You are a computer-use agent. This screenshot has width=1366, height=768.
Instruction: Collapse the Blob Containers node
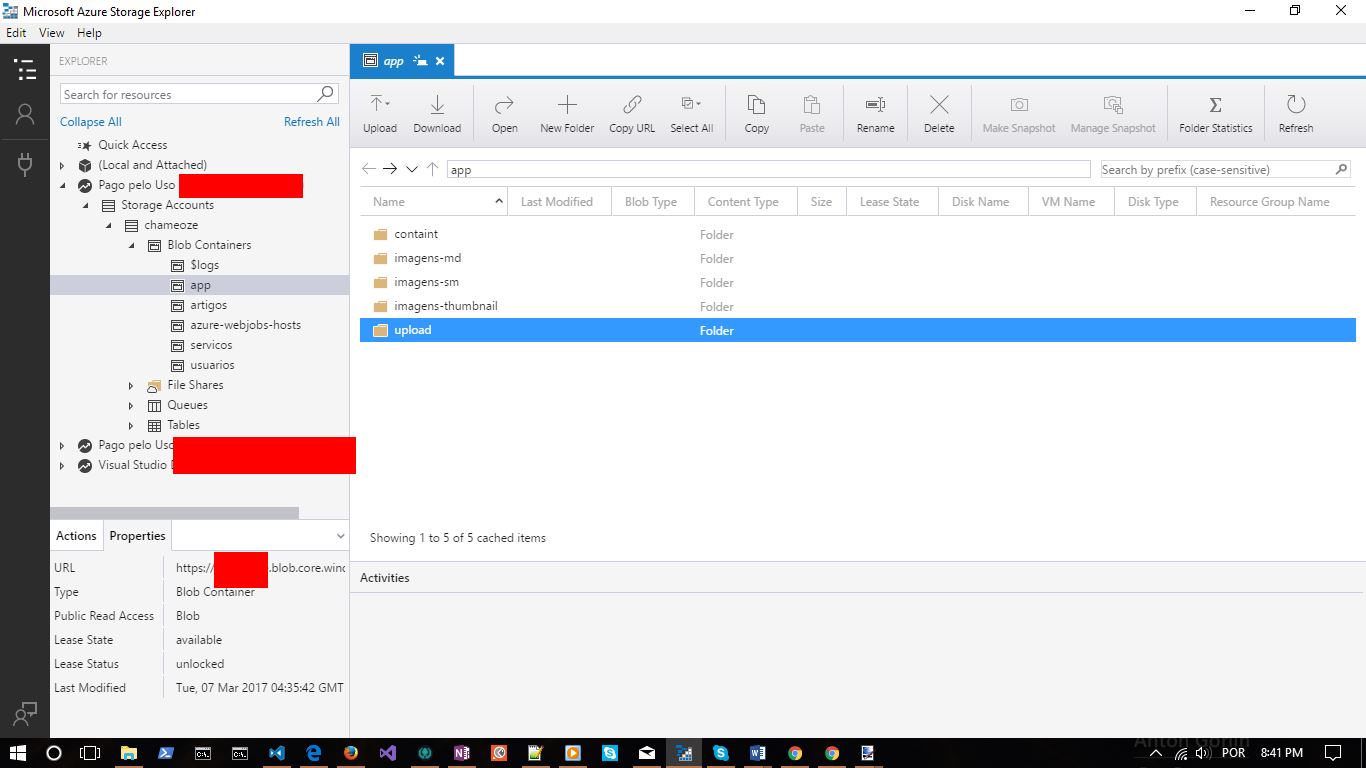pyautogui.click(x=131, y=245)
